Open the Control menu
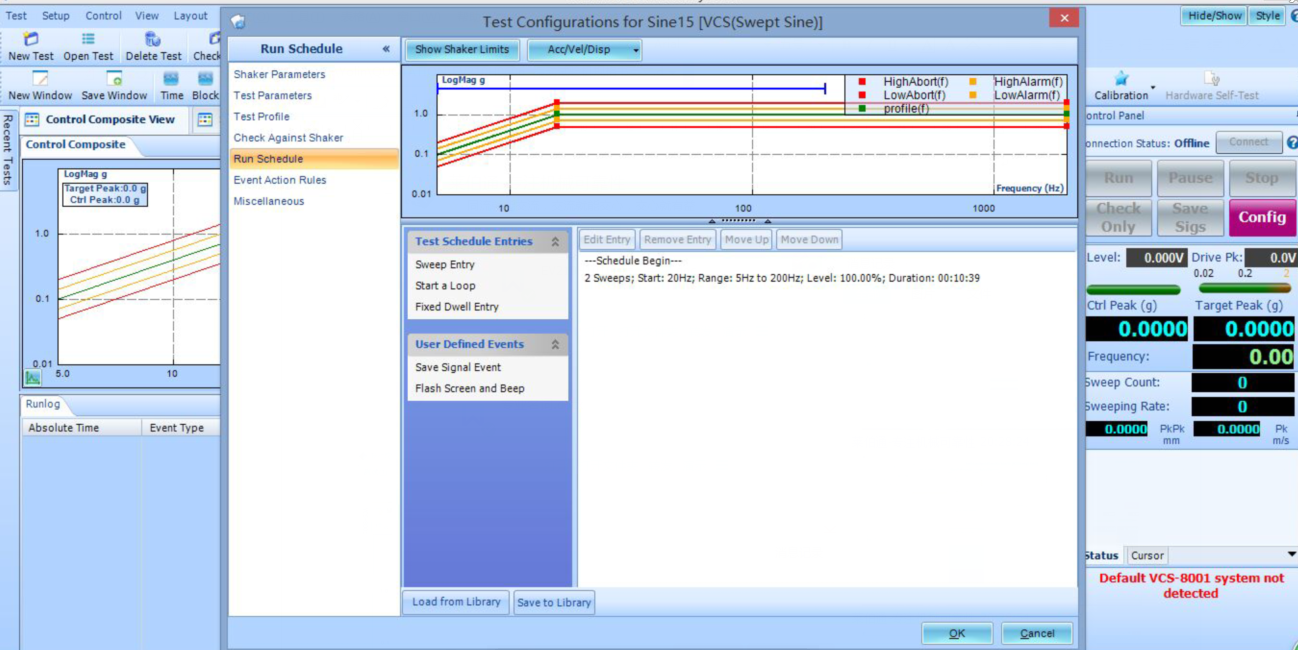 [103, 16]
